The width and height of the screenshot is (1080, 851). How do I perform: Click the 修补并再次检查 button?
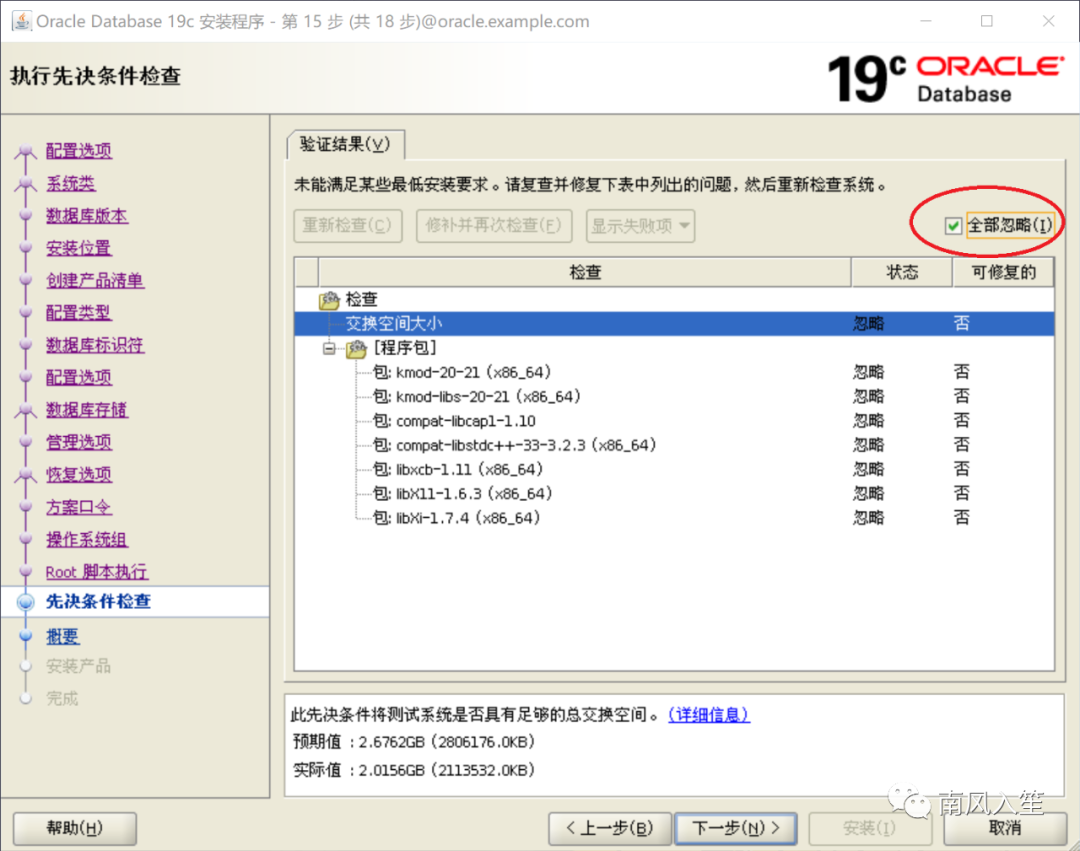click(x=494, y=226)
